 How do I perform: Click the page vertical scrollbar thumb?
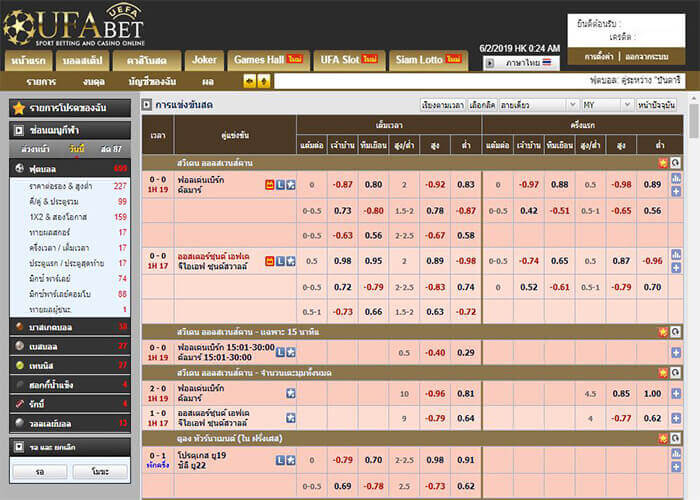tap(693, 121)
